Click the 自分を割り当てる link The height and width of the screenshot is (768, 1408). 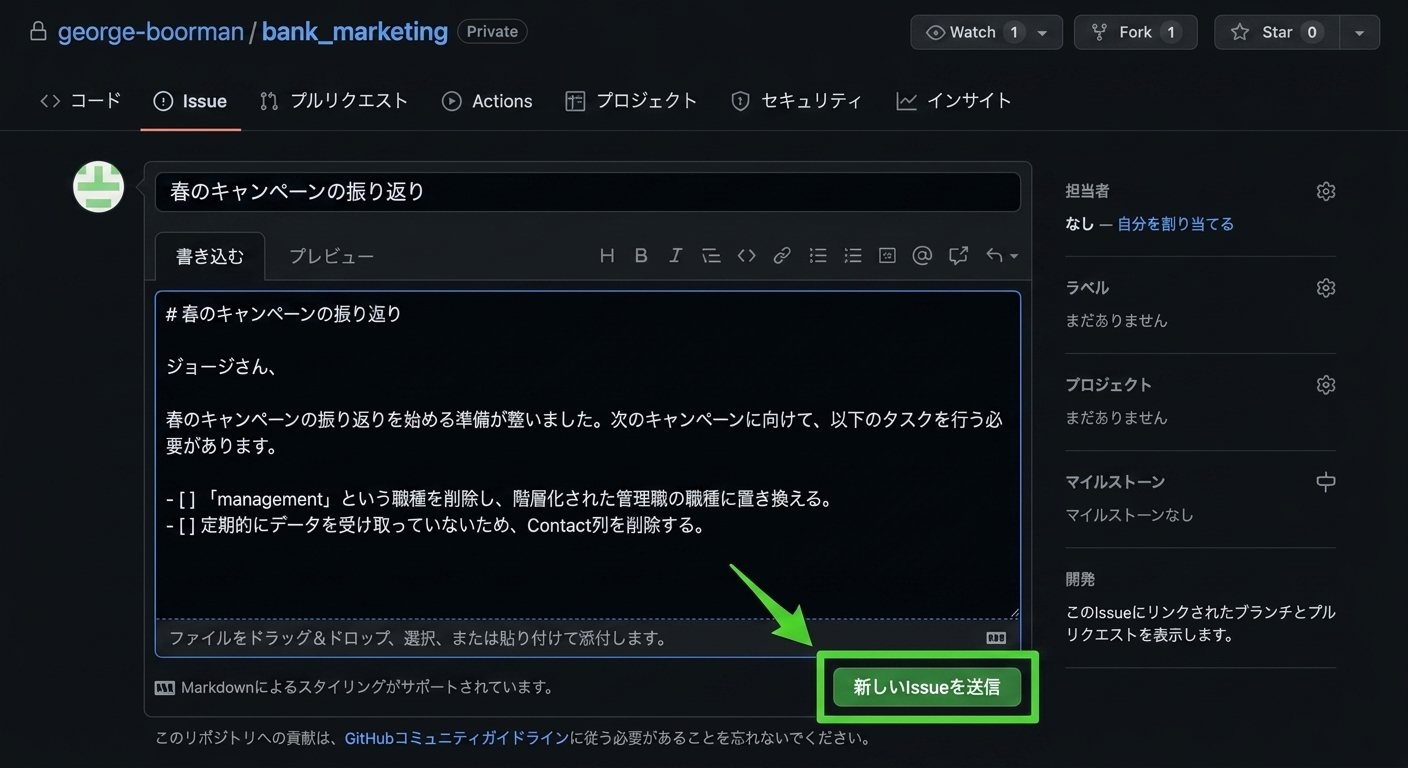tap(1175, 224)
